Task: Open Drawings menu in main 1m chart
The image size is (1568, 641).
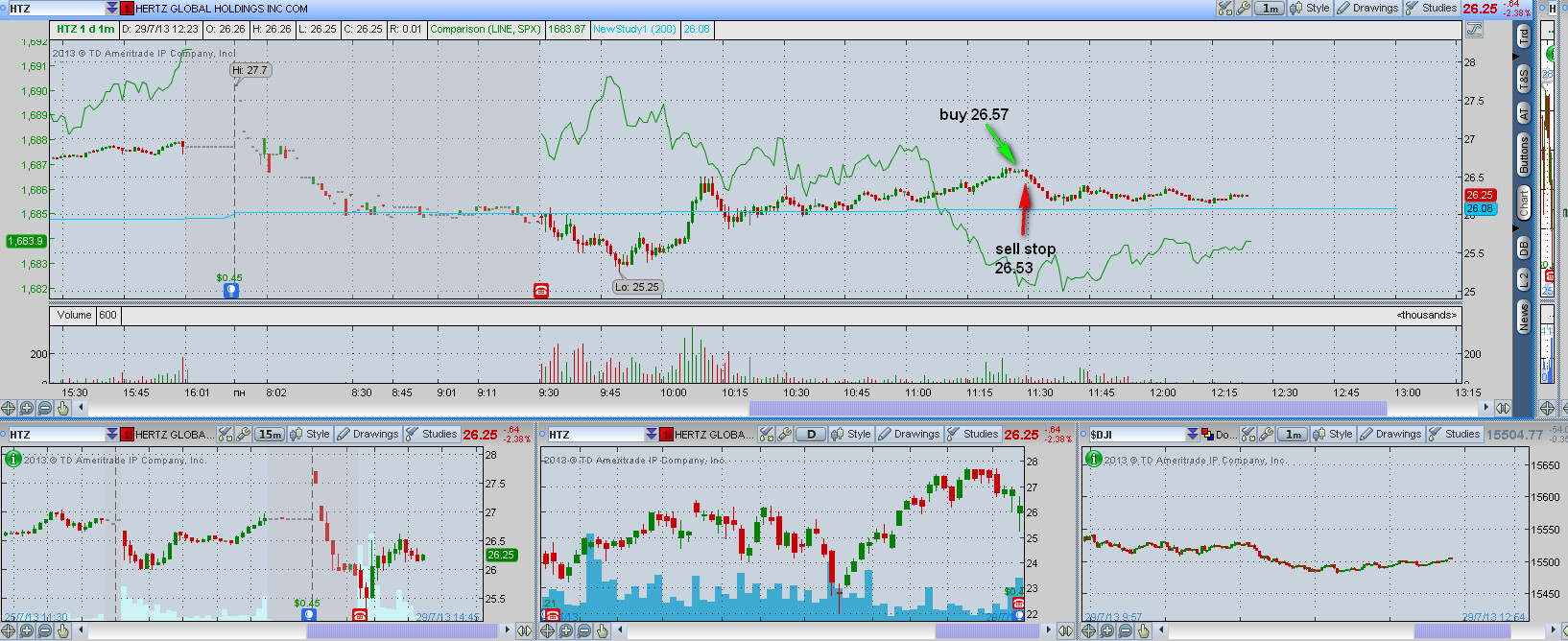Action: 1367,8
